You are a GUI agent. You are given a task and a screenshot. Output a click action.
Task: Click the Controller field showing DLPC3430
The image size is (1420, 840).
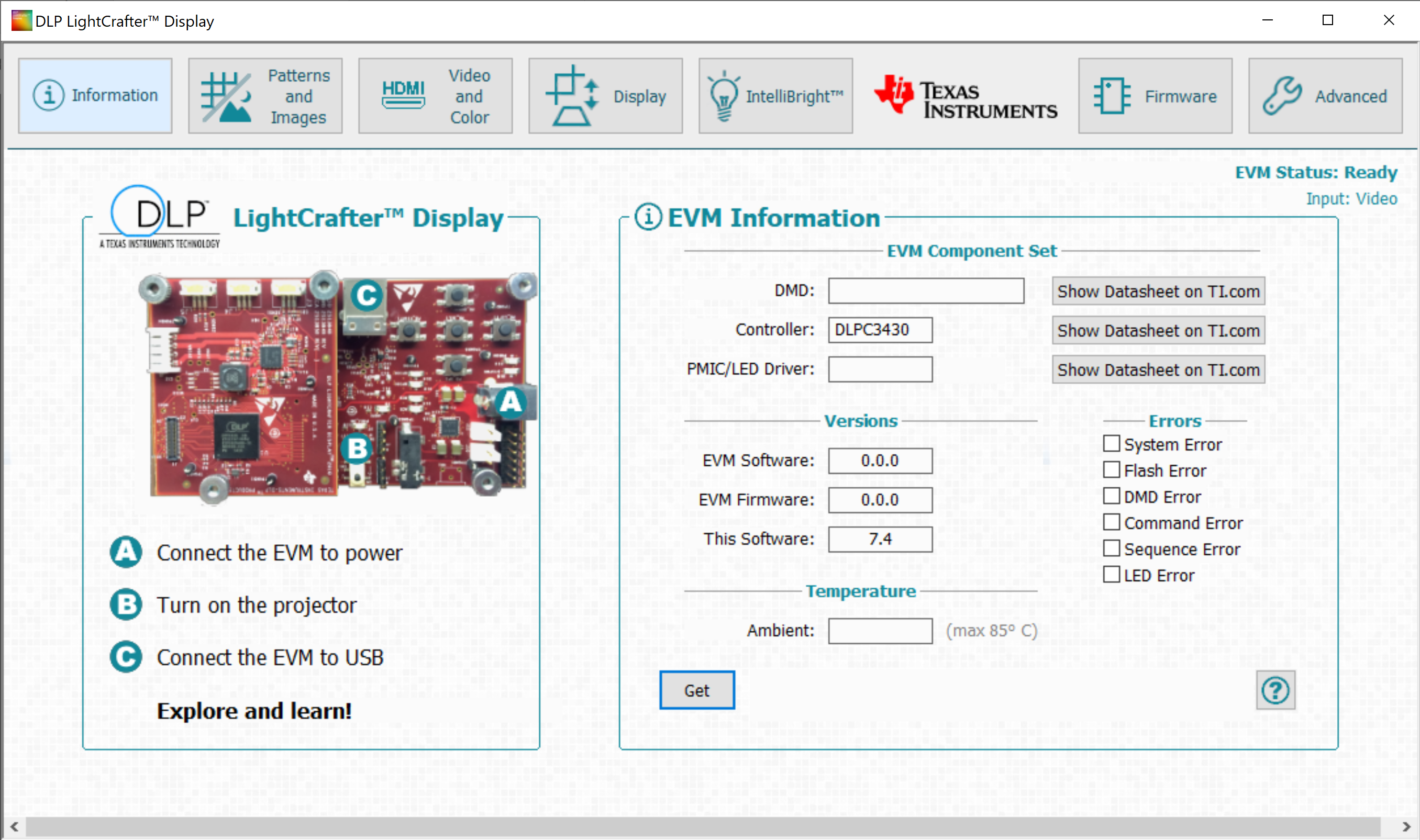coord(880,330)
